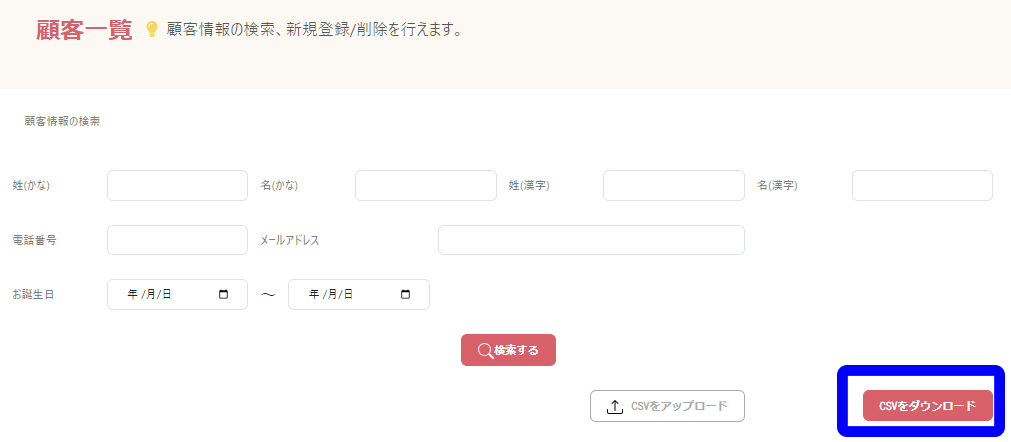
Task: Click the 顧客情報の検索 section label
Action: point(62,121)
